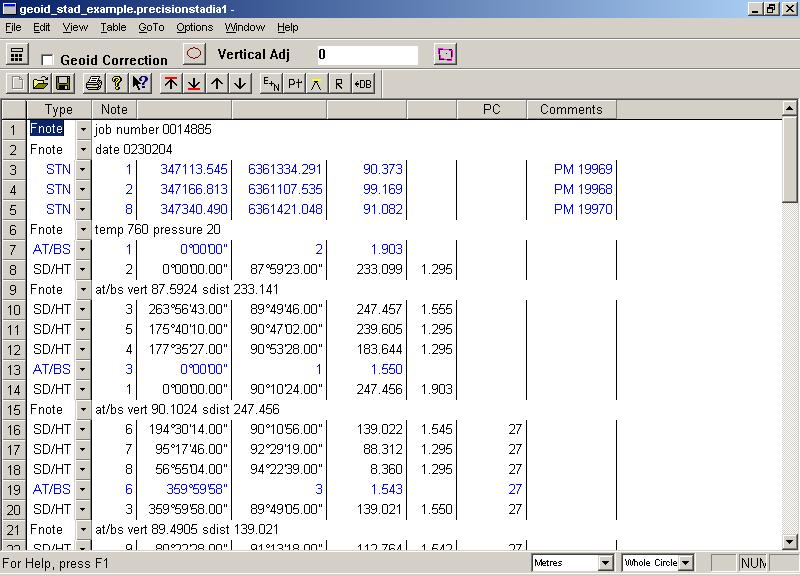Screen dimensions: 800x576
Task: Click the vertical scrollbar down arrow
Action: pyautogui.click(x=790, y=541)
